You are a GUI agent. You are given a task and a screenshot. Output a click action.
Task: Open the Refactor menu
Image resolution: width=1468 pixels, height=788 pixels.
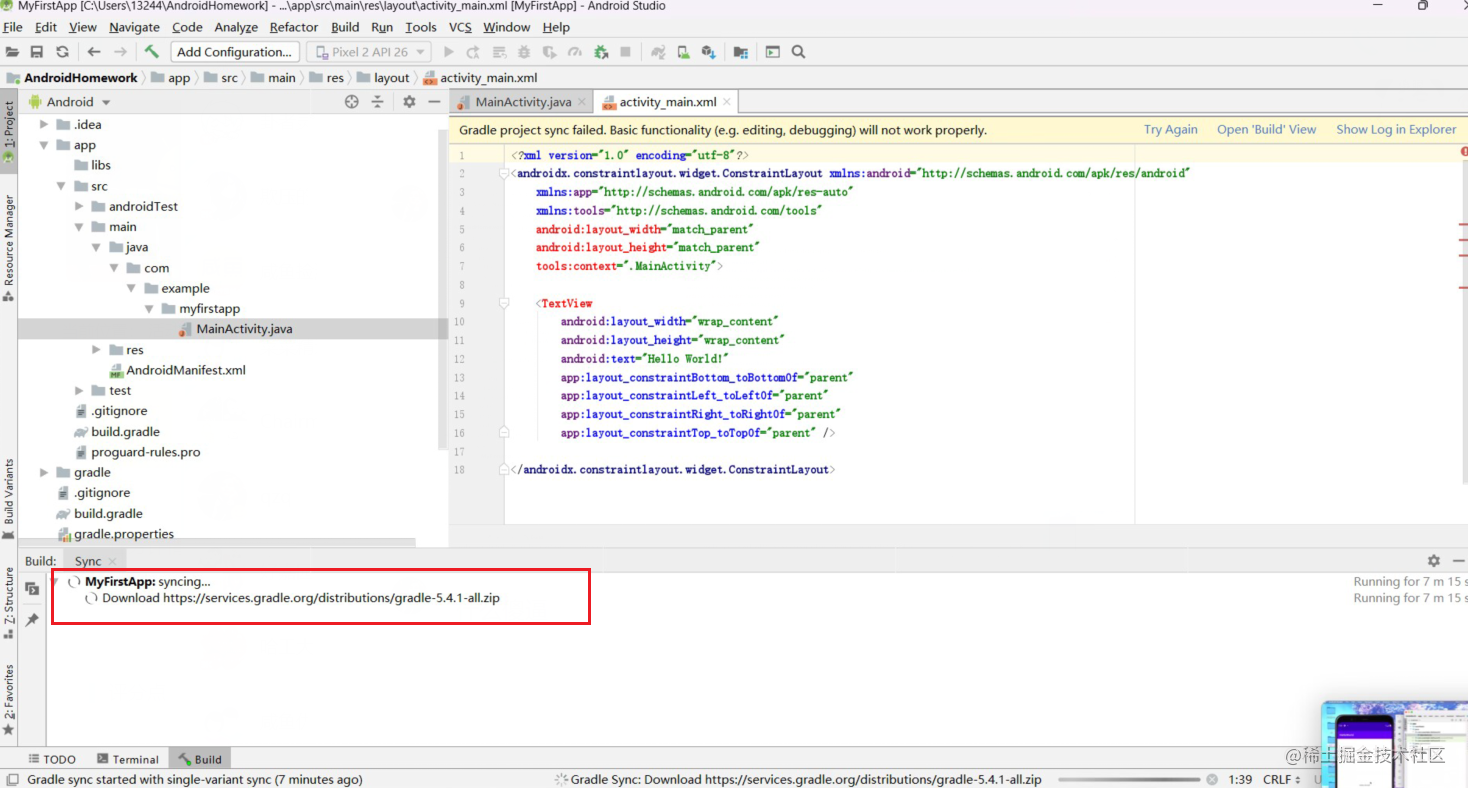[x=293, y=27]
